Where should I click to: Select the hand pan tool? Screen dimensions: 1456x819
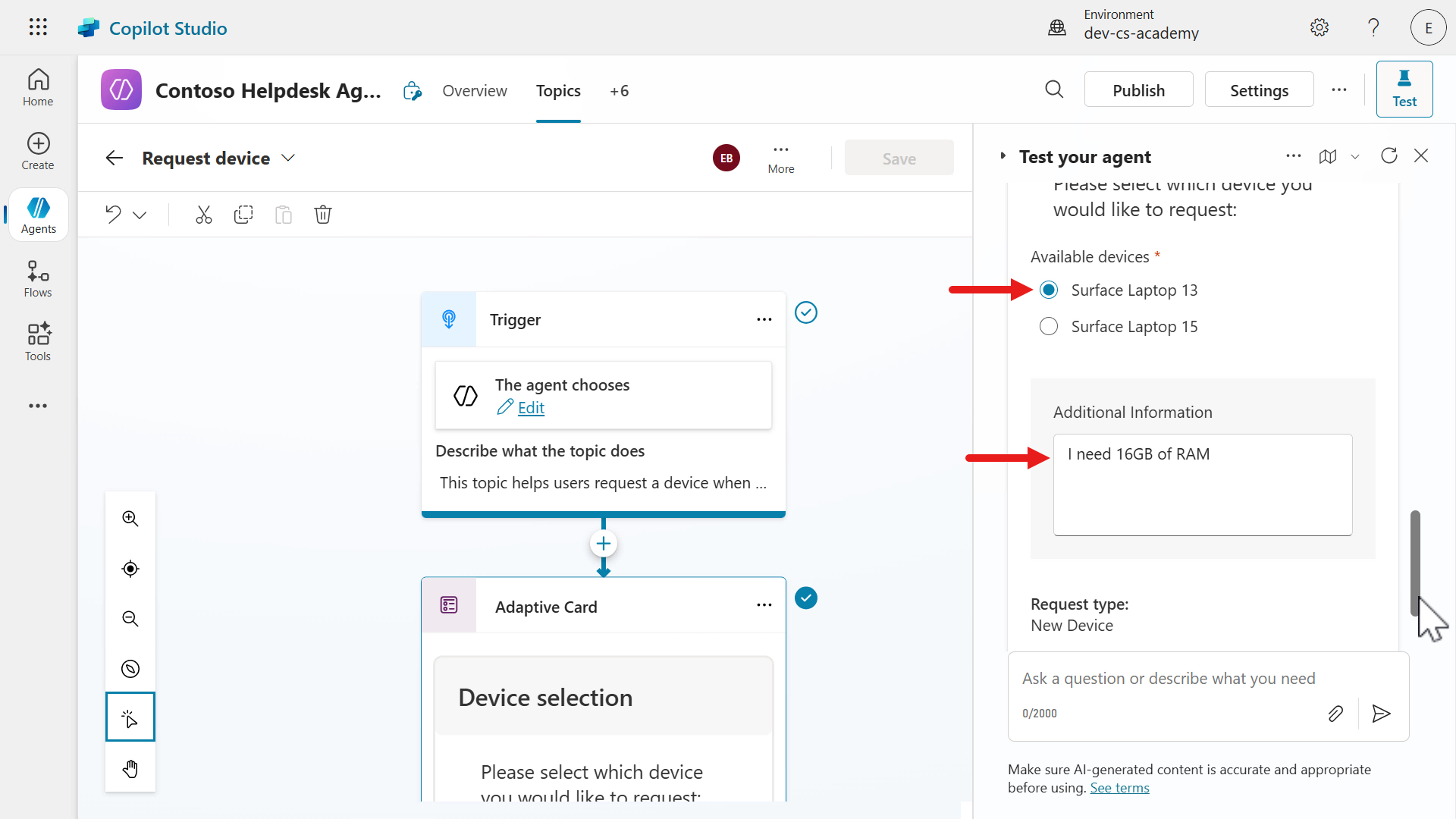(x=130, y=769)
